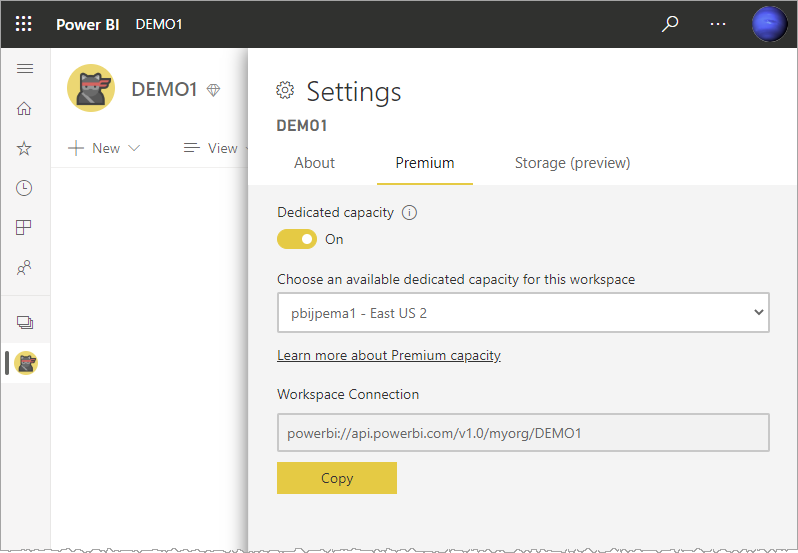Viewport: 798px width, 553px height.
Task: Turn off Dedicated capacity toggle
Action: 297,239
